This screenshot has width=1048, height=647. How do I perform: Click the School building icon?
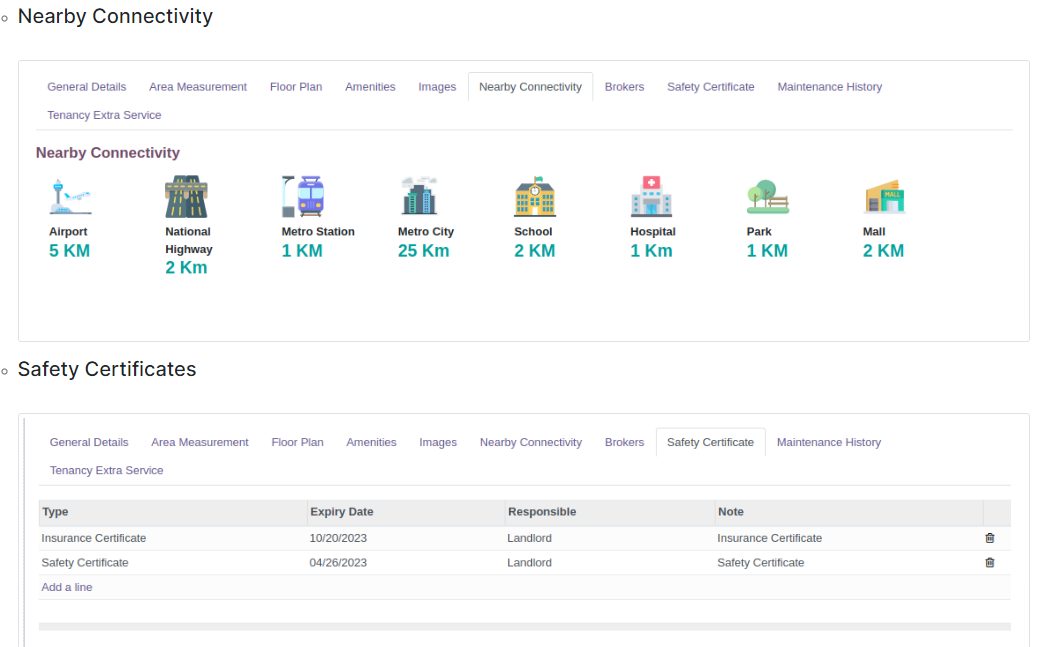pos(535,197)
